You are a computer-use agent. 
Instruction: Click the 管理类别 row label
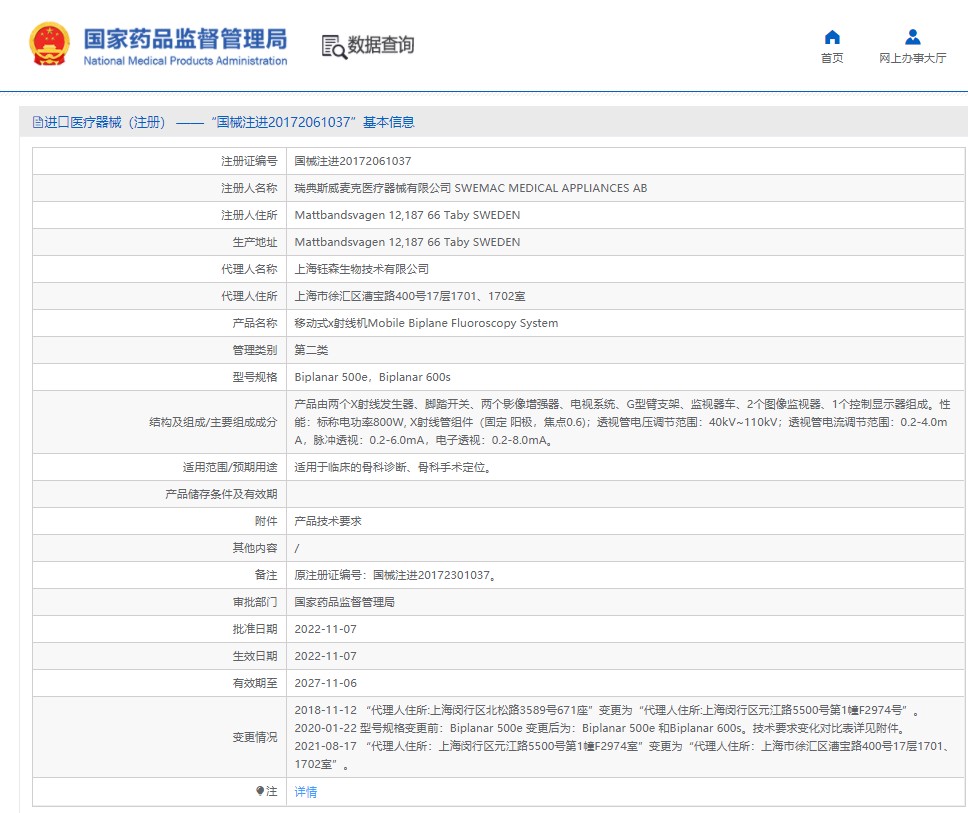255,350
